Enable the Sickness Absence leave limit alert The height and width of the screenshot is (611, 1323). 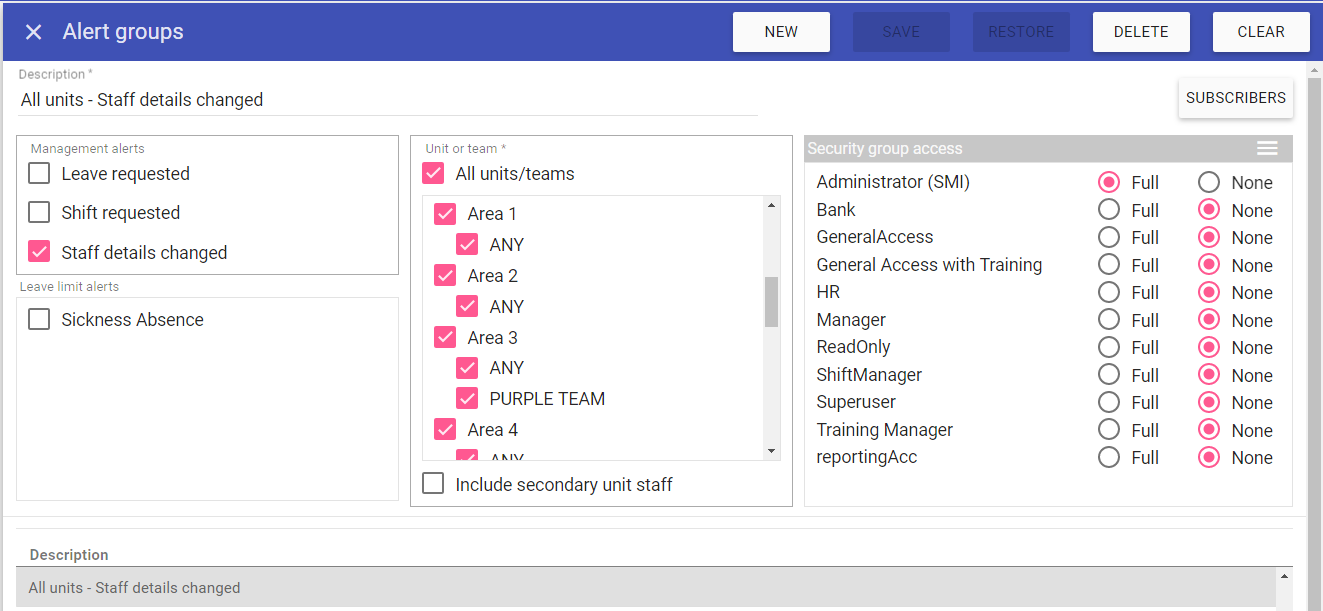(x=39, y=320)
